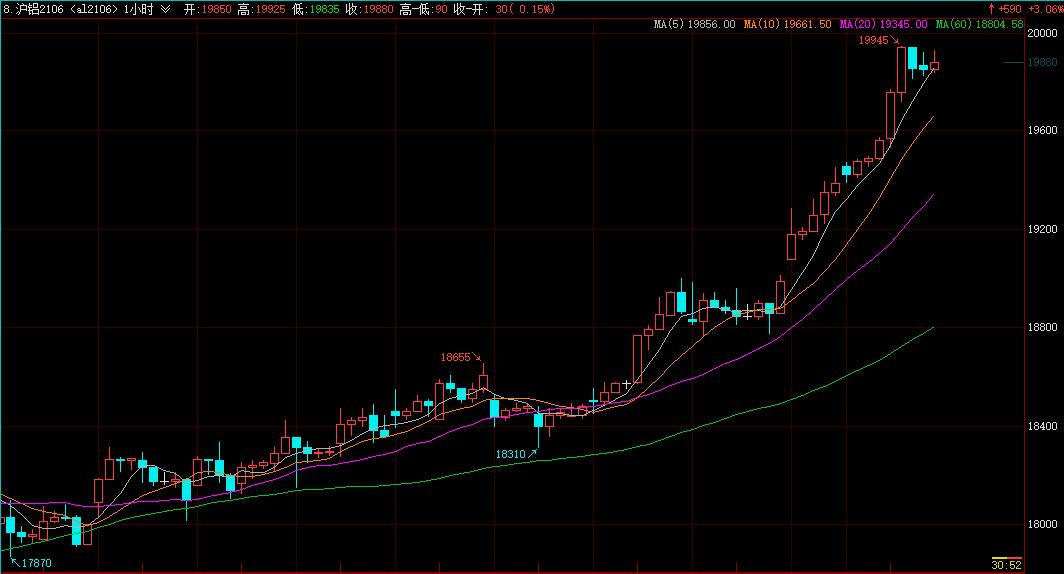Click the yellow-red countdown progress bar
Image resolution: width=1064 pixels, height=574 pixels.
tap(1005, 557)
